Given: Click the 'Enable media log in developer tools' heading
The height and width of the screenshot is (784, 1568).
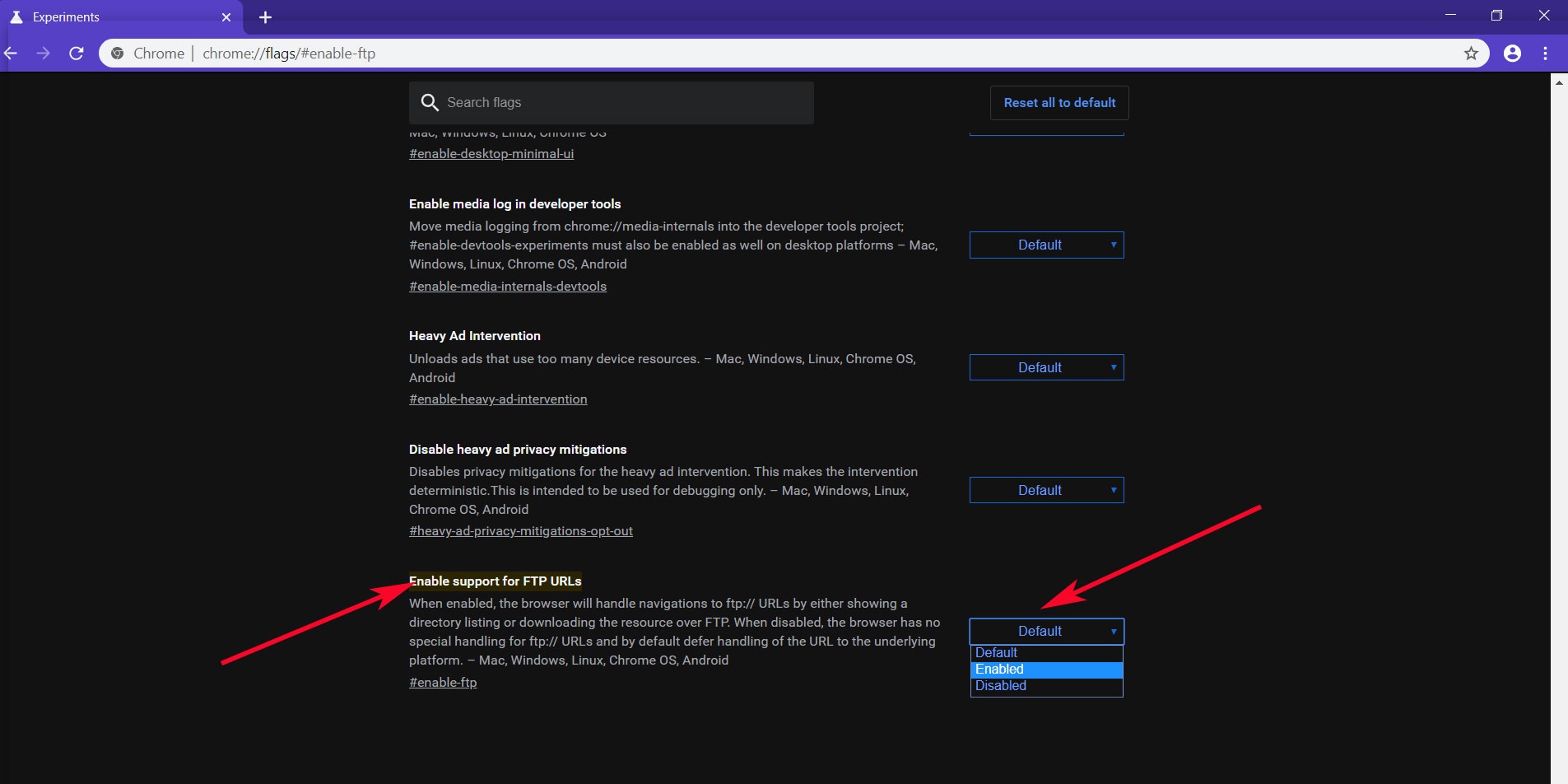Looking at the screenshot, I should [x=515, y=204].
